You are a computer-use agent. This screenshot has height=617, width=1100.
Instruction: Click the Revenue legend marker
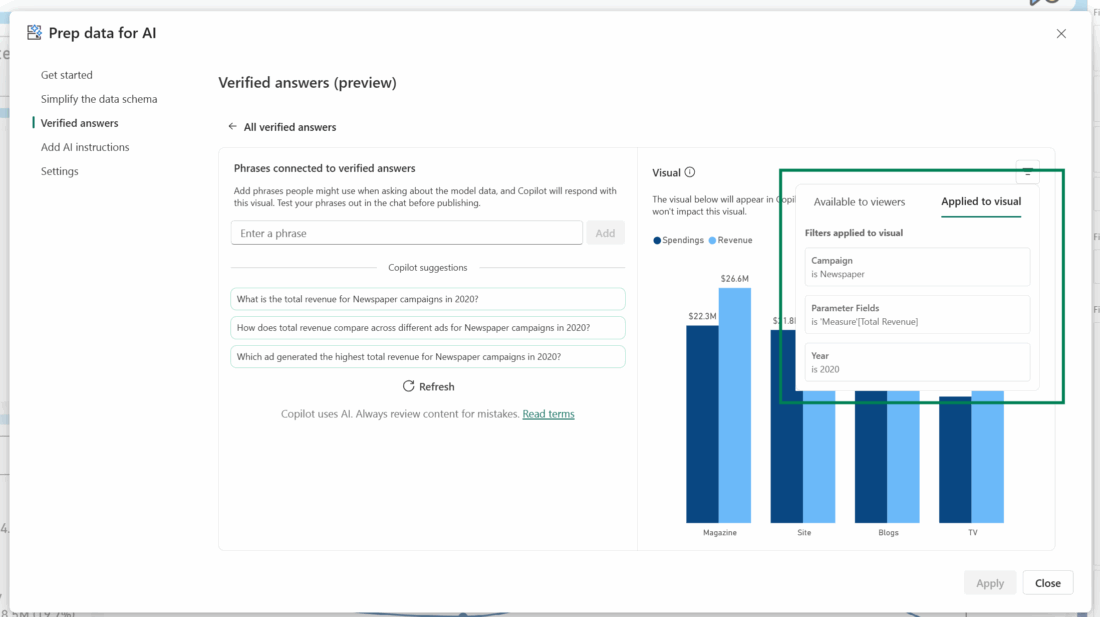713,240
